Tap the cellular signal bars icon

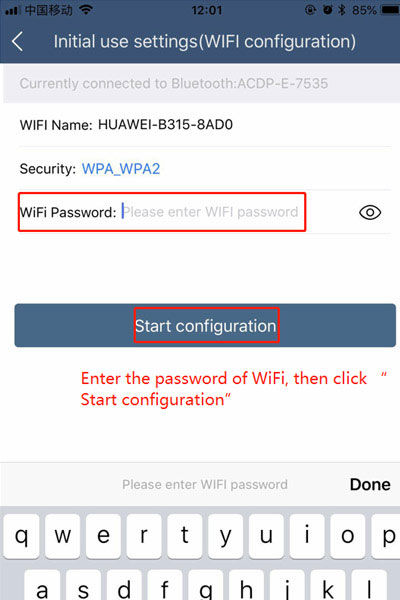point(12,10)
